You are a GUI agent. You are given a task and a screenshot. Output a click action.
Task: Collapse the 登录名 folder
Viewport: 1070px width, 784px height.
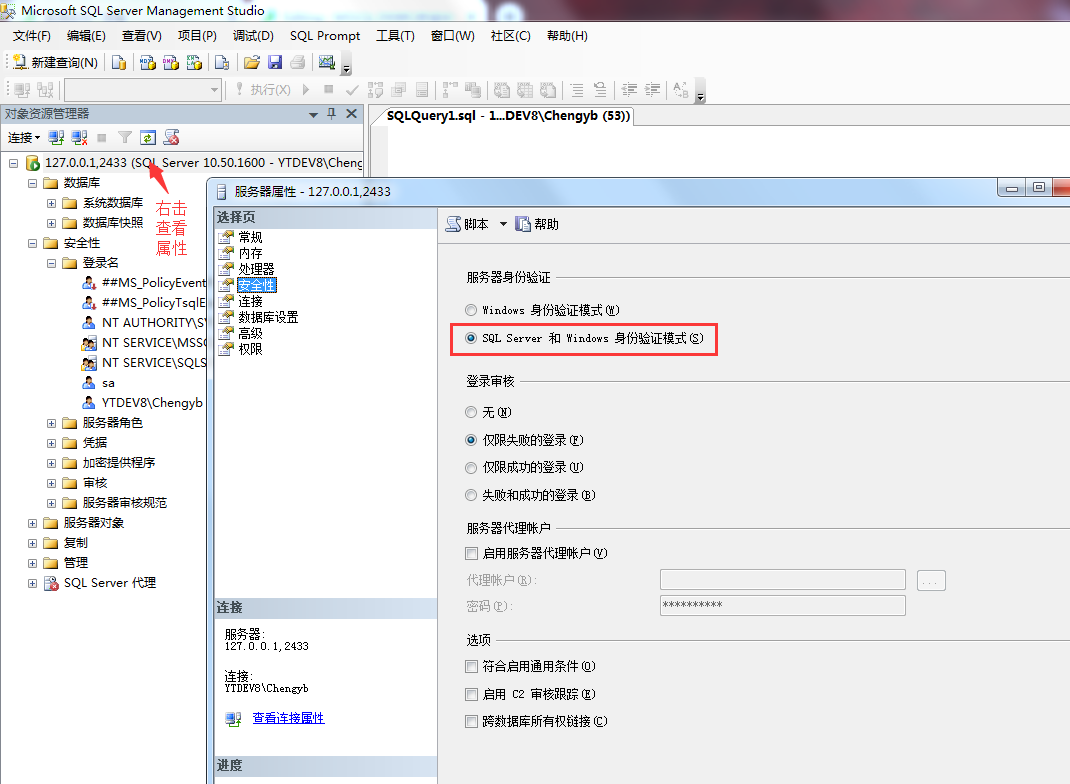[51, 263]
